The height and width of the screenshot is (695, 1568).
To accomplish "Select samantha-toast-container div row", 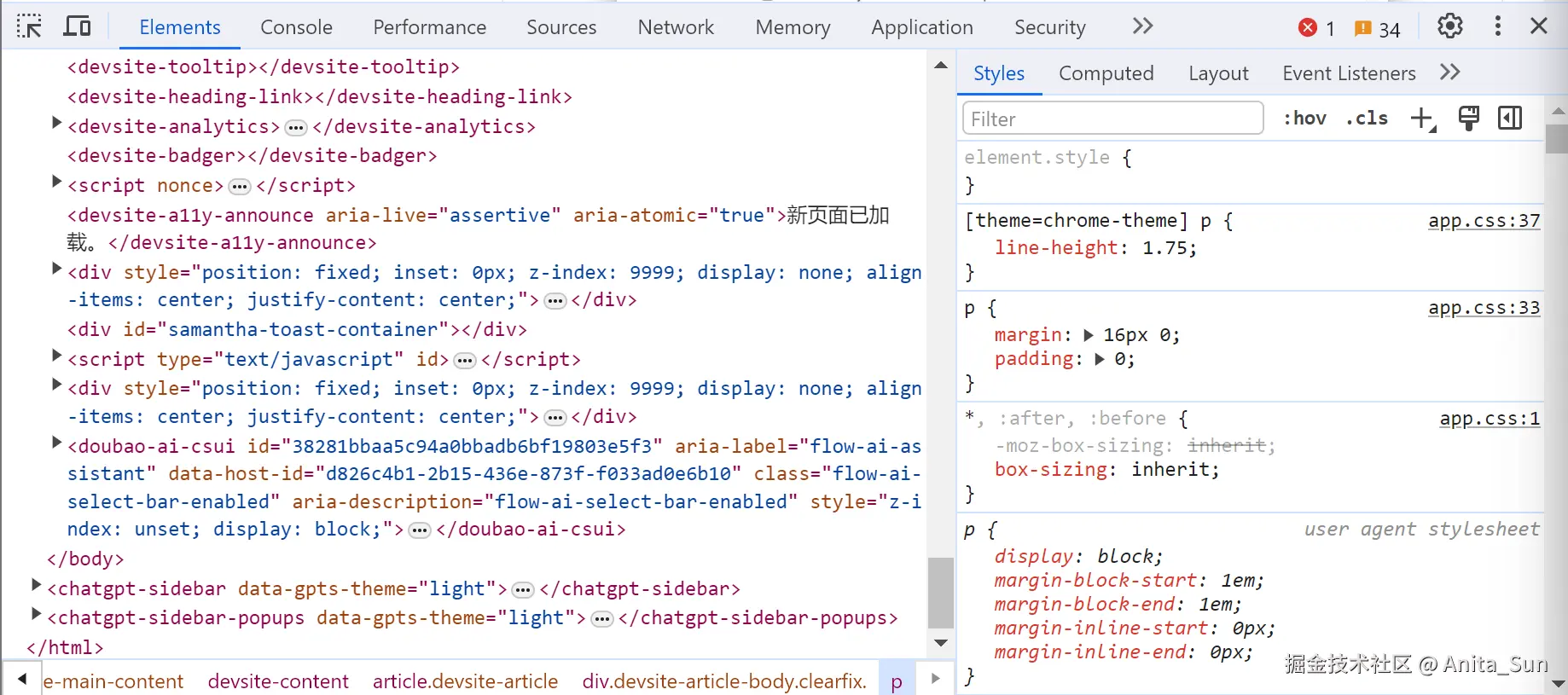I will [298, 329].
